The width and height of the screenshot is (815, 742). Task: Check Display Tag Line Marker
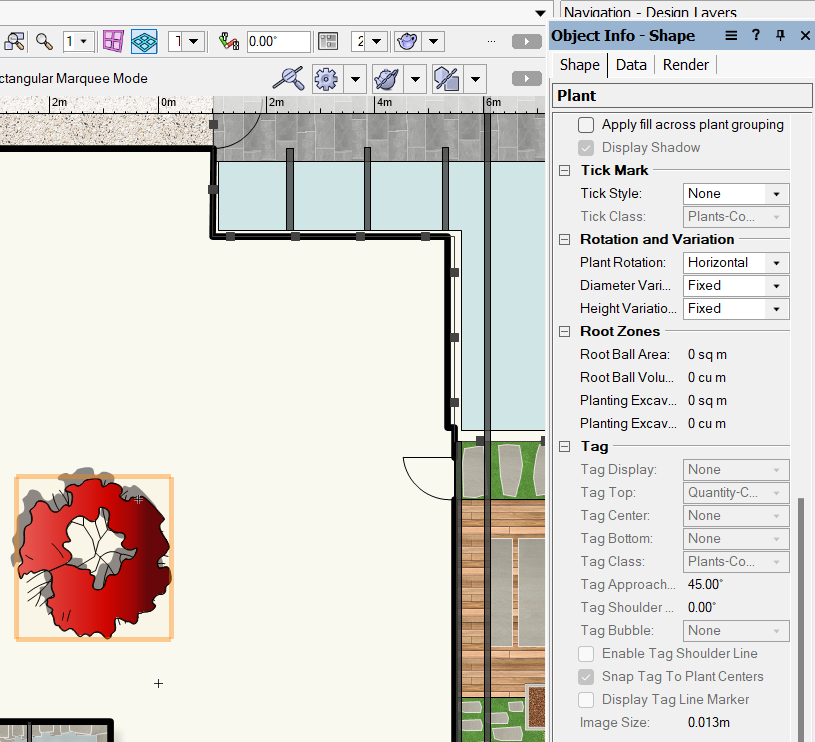tap(585, 700)
